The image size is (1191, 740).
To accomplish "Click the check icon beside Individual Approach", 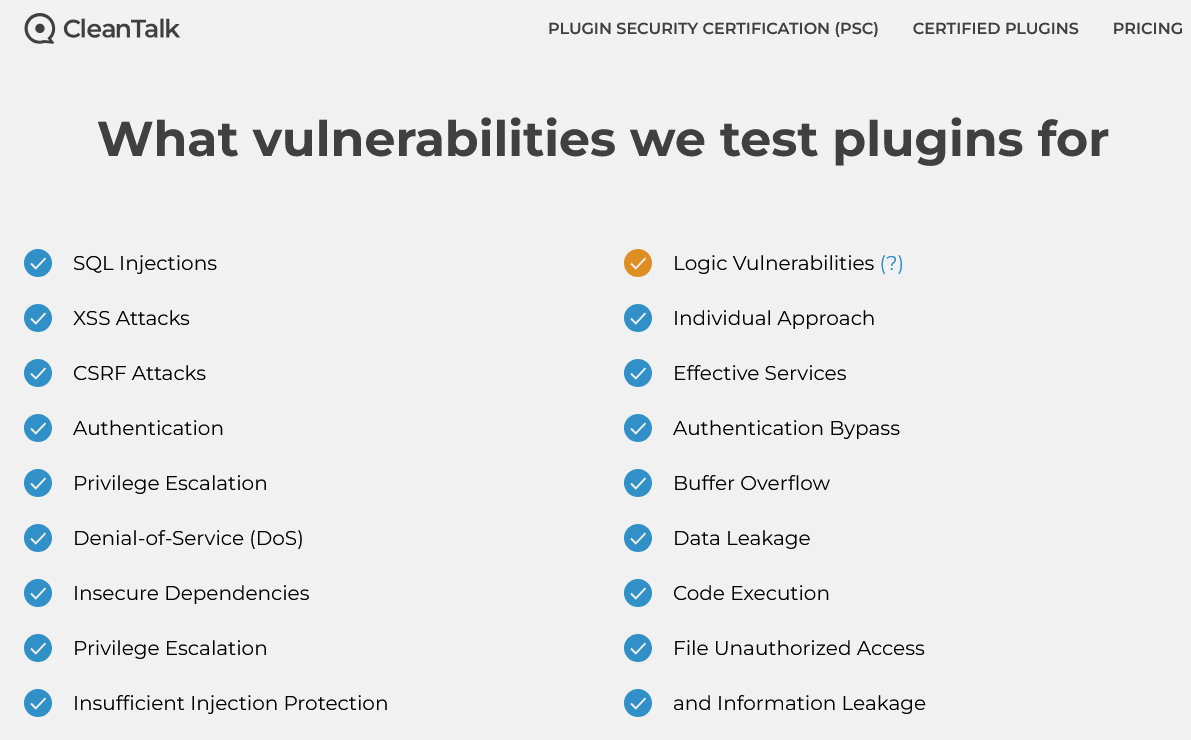I will click(638, 318).
